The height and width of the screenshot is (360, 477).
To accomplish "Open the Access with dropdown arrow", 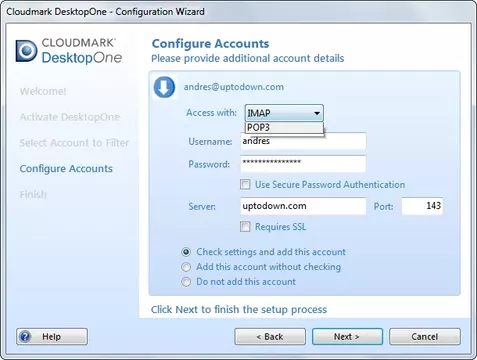I will [x=317, y=113].
